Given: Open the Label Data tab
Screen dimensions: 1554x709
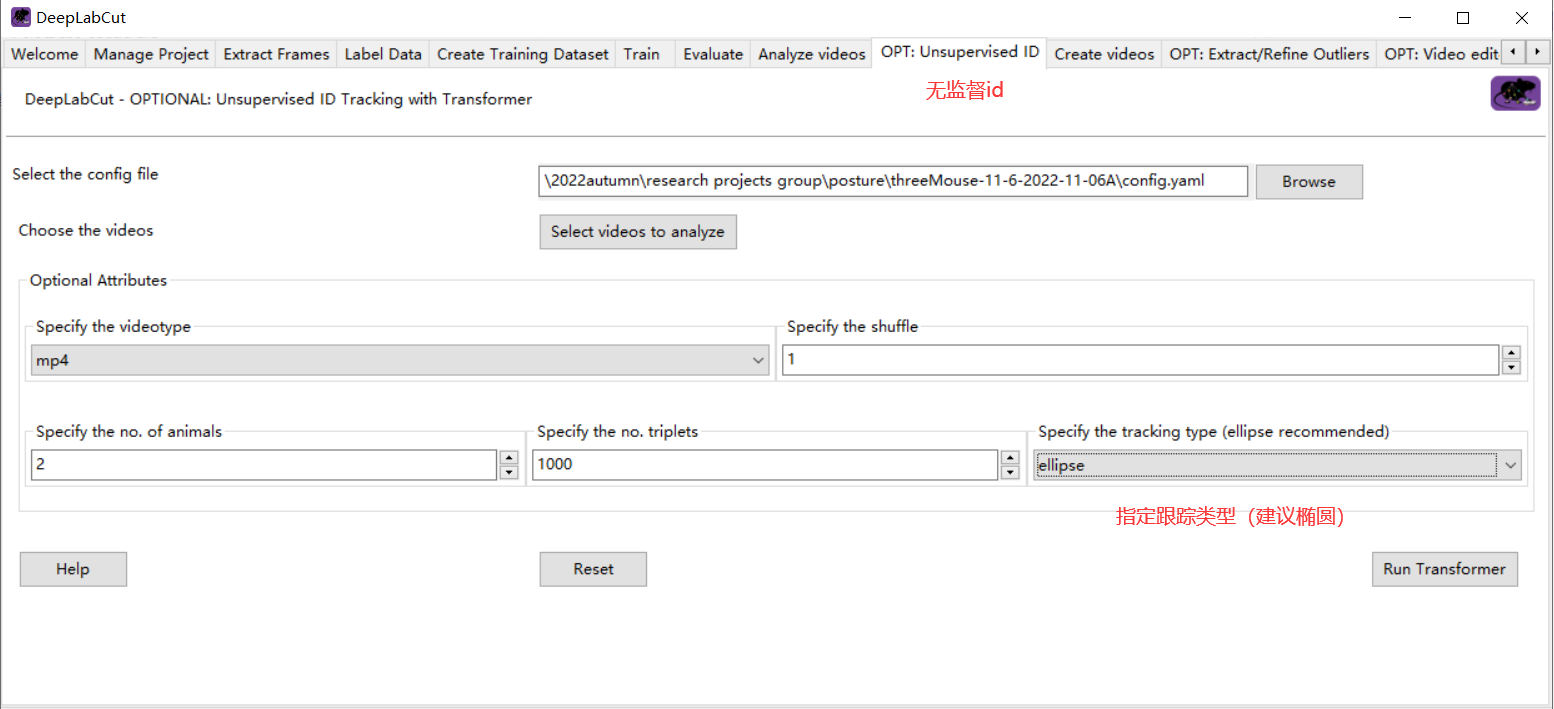Looking at the screenshot, I should coord(383,54).
